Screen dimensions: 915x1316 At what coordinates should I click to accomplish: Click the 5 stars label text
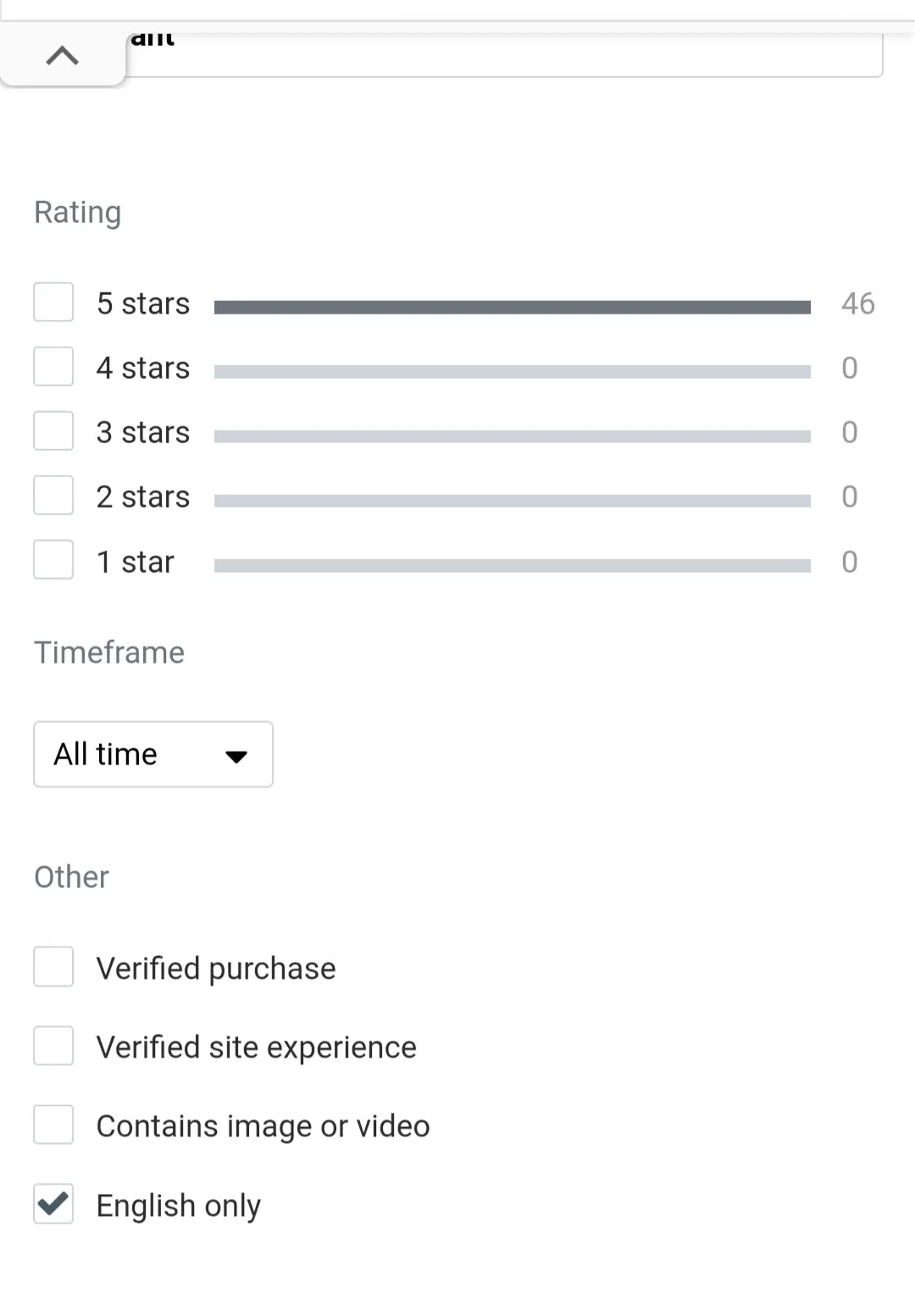pos(143,303)
